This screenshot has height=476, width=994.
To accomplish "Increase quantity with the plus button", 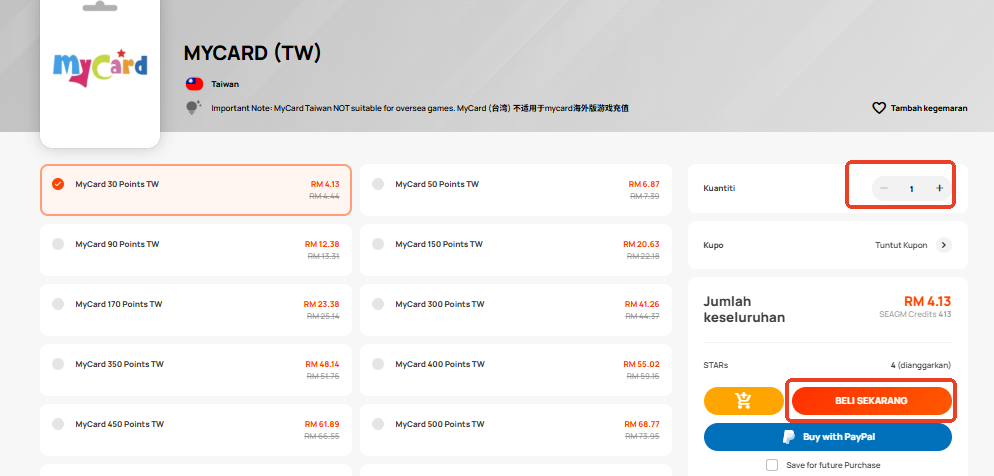I will (x=939, y=188).
